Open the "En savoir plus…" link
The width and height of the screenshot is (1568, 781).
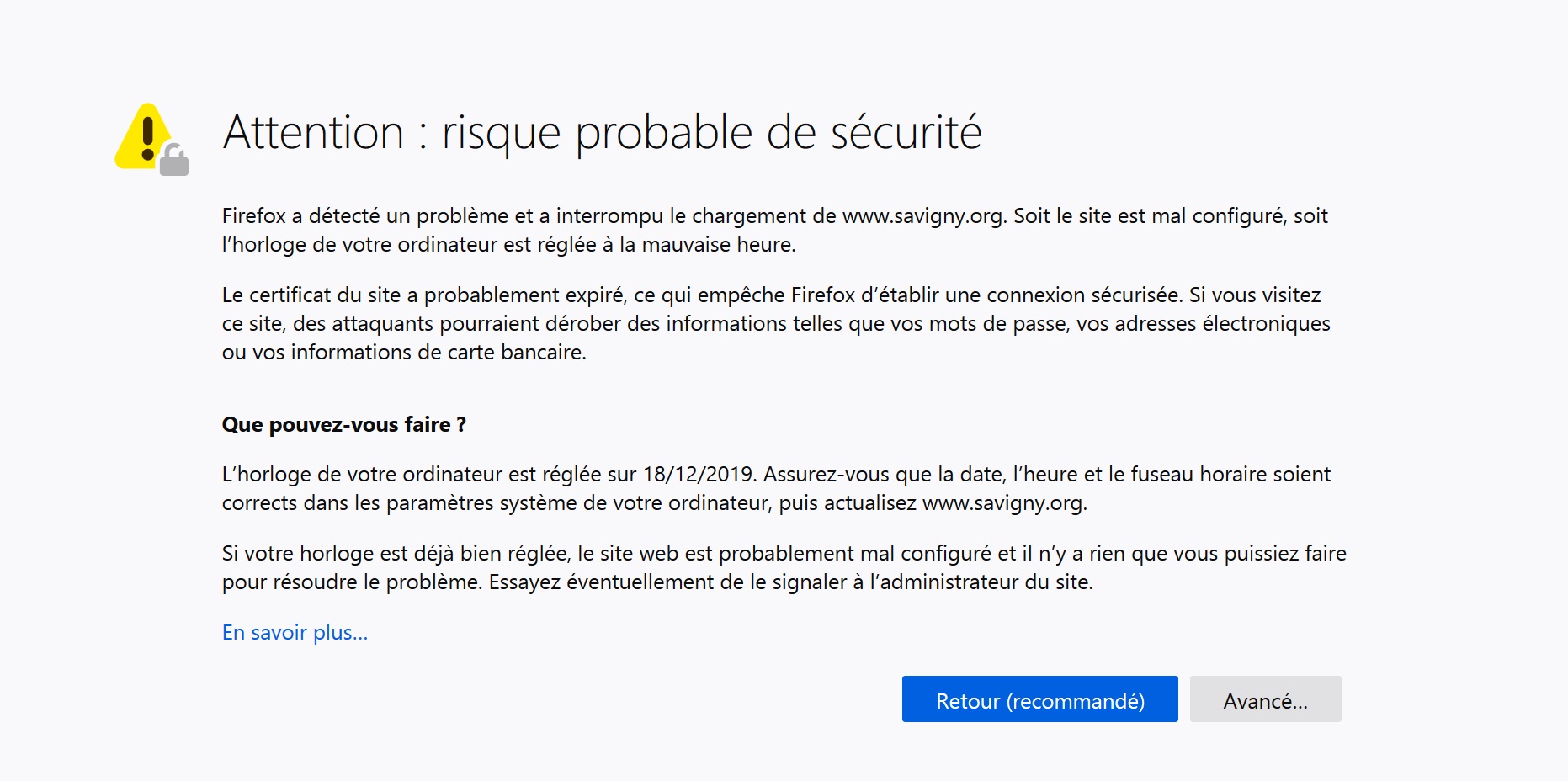(x=295, y=632)
